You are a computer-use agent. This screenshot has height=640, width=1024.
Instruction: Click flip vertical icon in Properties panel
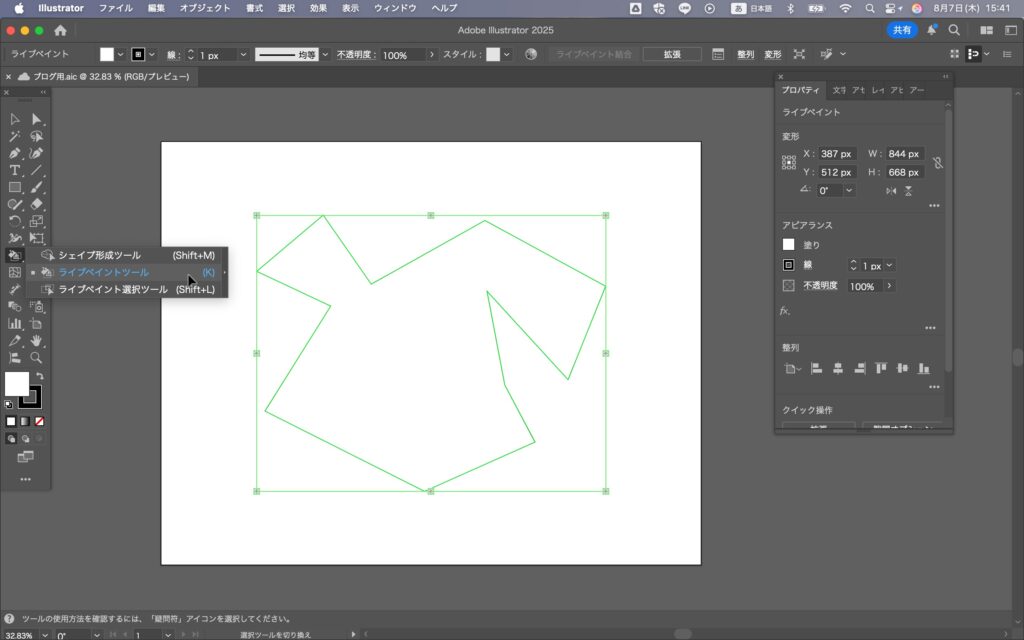click(908, 191)
